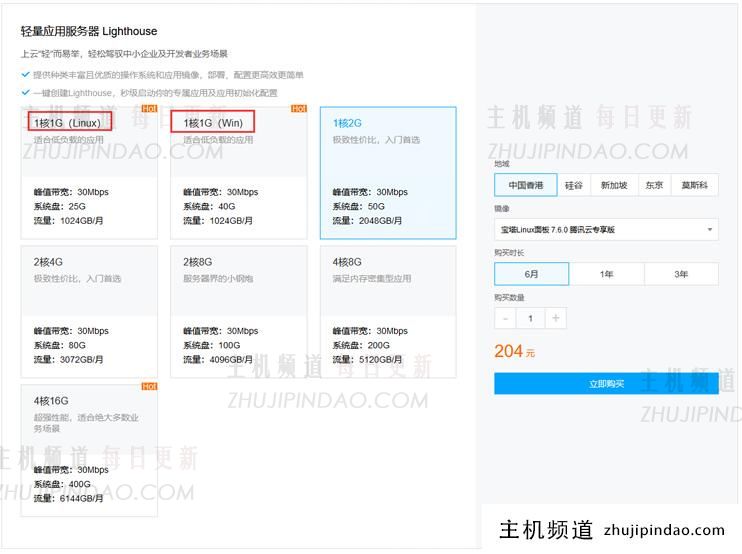Select the 4核16G plan card

click(x=88, y=449)
